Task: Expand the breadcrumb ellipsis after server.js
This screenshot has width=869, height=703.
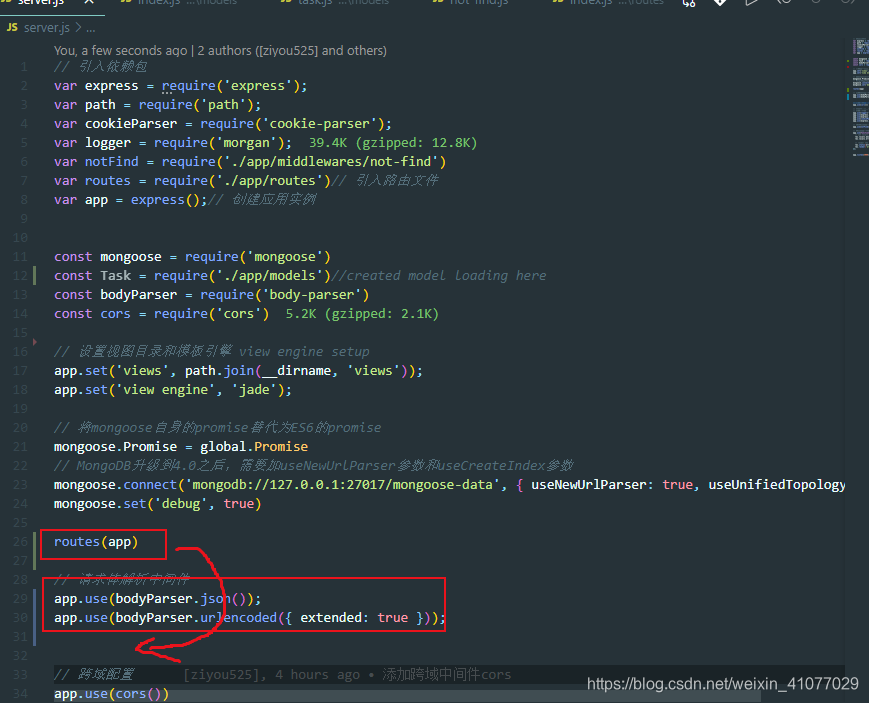Action: point(91,28)
